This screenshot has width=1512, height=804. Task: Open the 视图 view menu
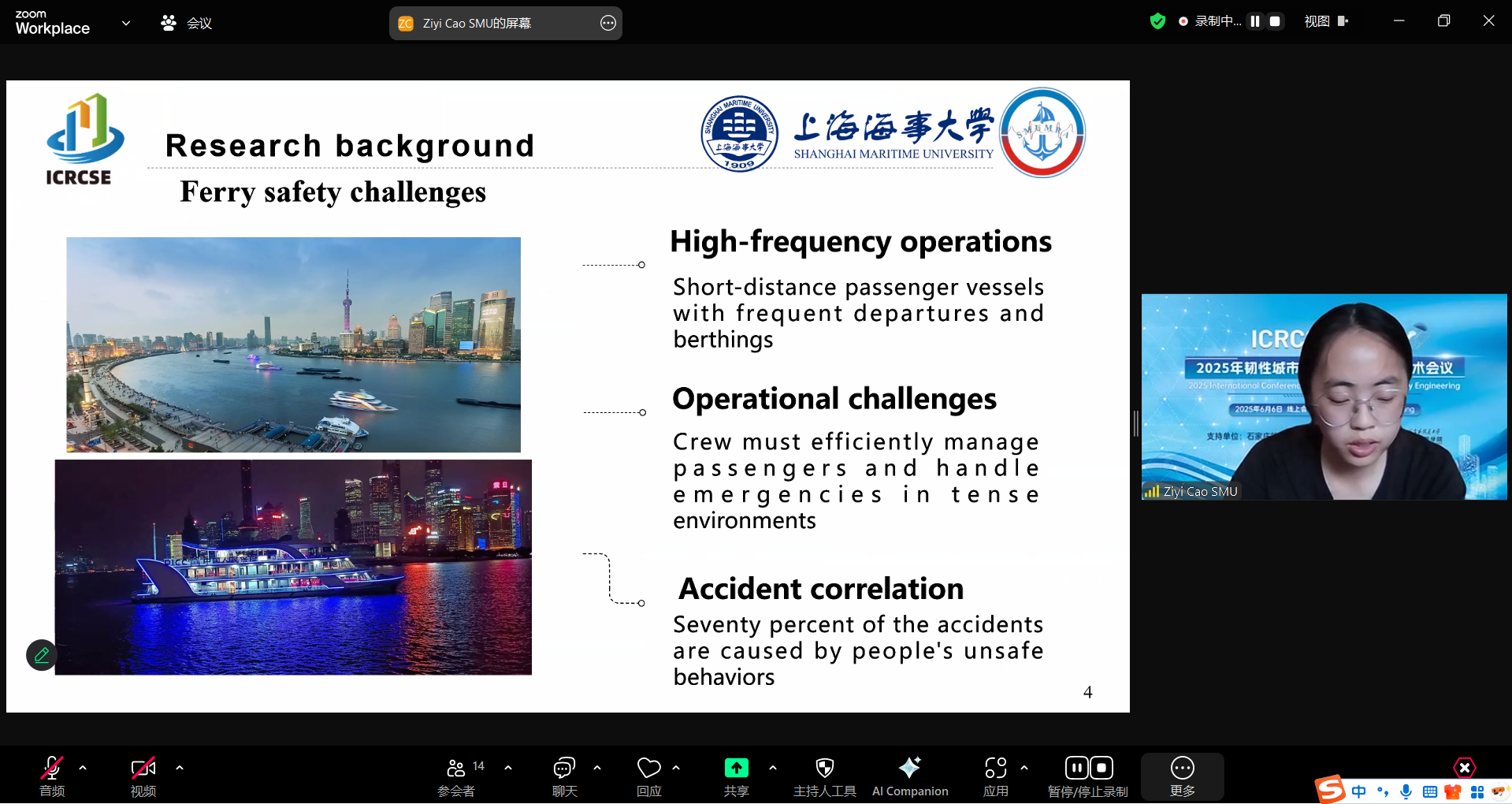point(1326,21)
